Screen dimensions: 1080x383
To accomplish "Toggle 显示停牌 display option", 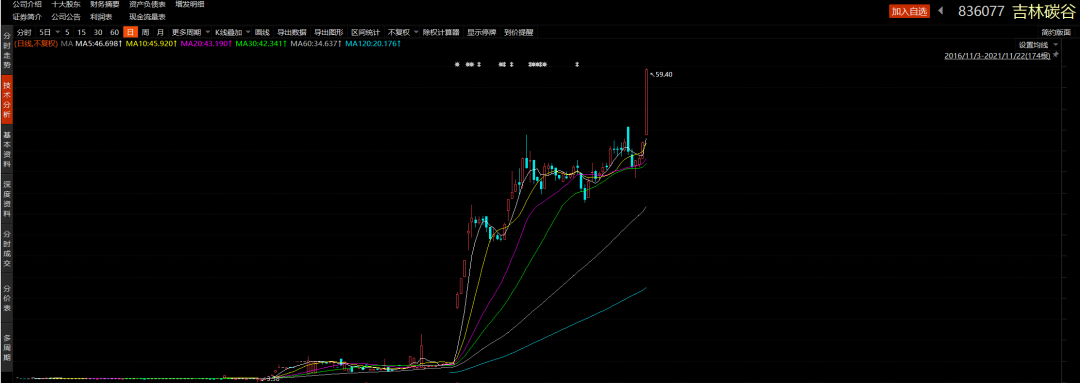I will 481,32.
